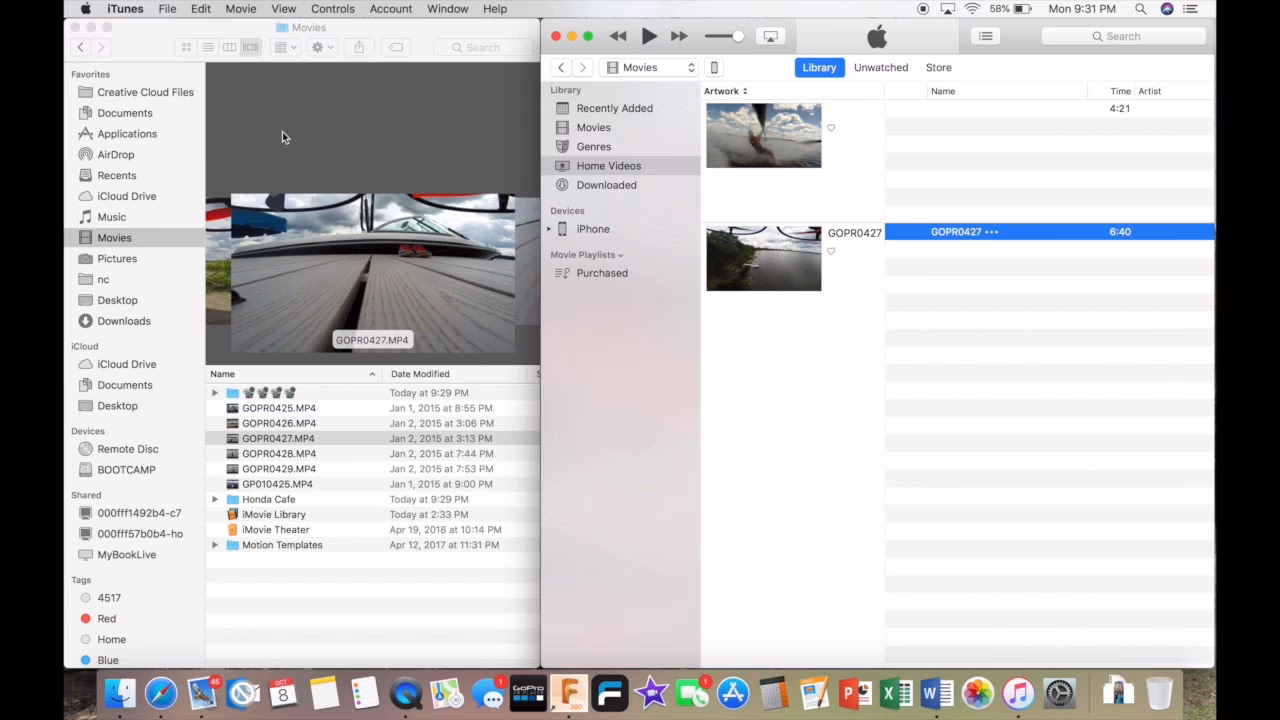
Task: Love the wakeboarding video with heart icon
Action: tap(831, 128)
